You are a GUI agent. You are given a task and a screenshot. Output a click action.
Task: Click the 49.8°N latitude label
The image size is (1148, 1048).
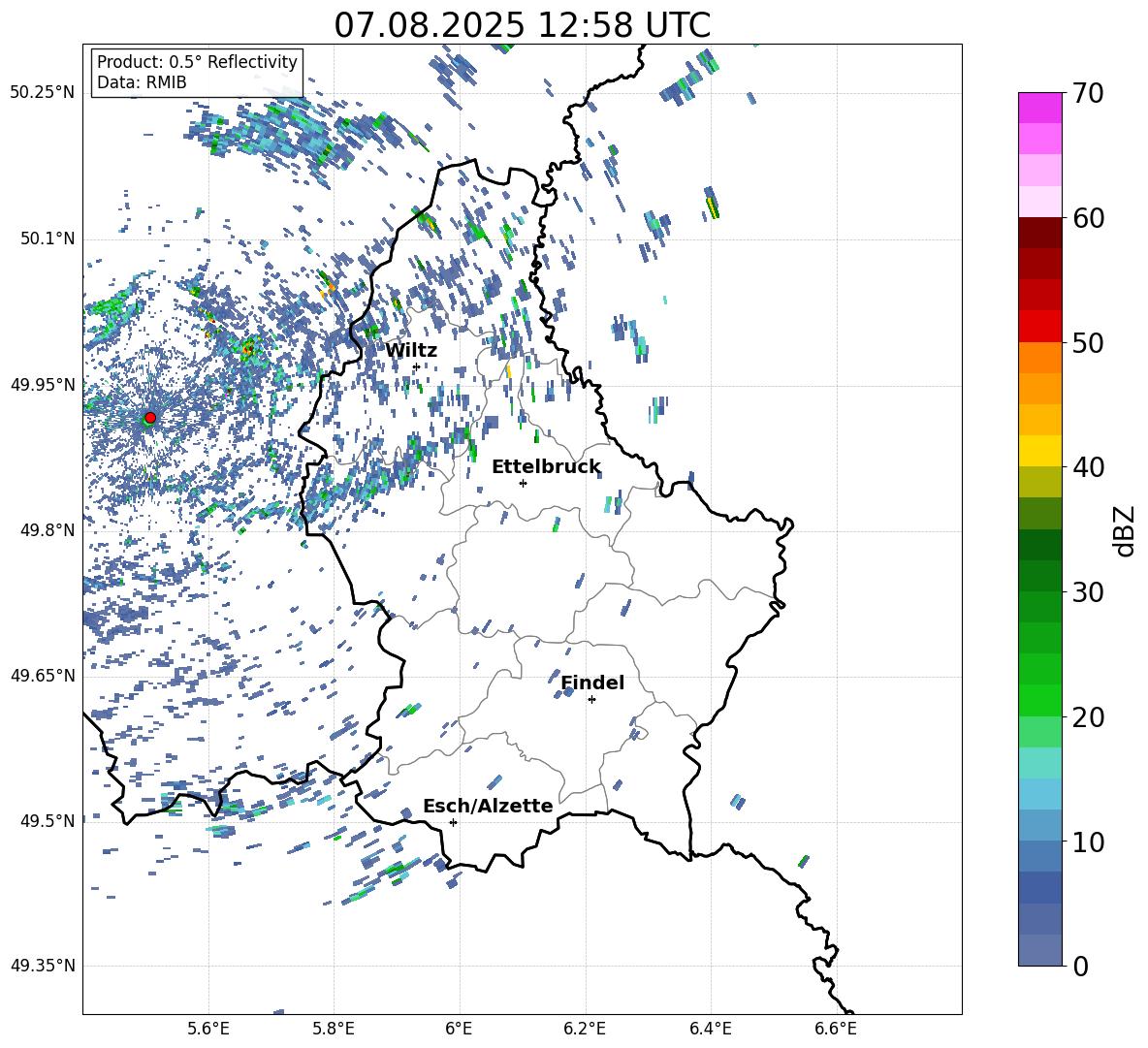pos(48,530)
